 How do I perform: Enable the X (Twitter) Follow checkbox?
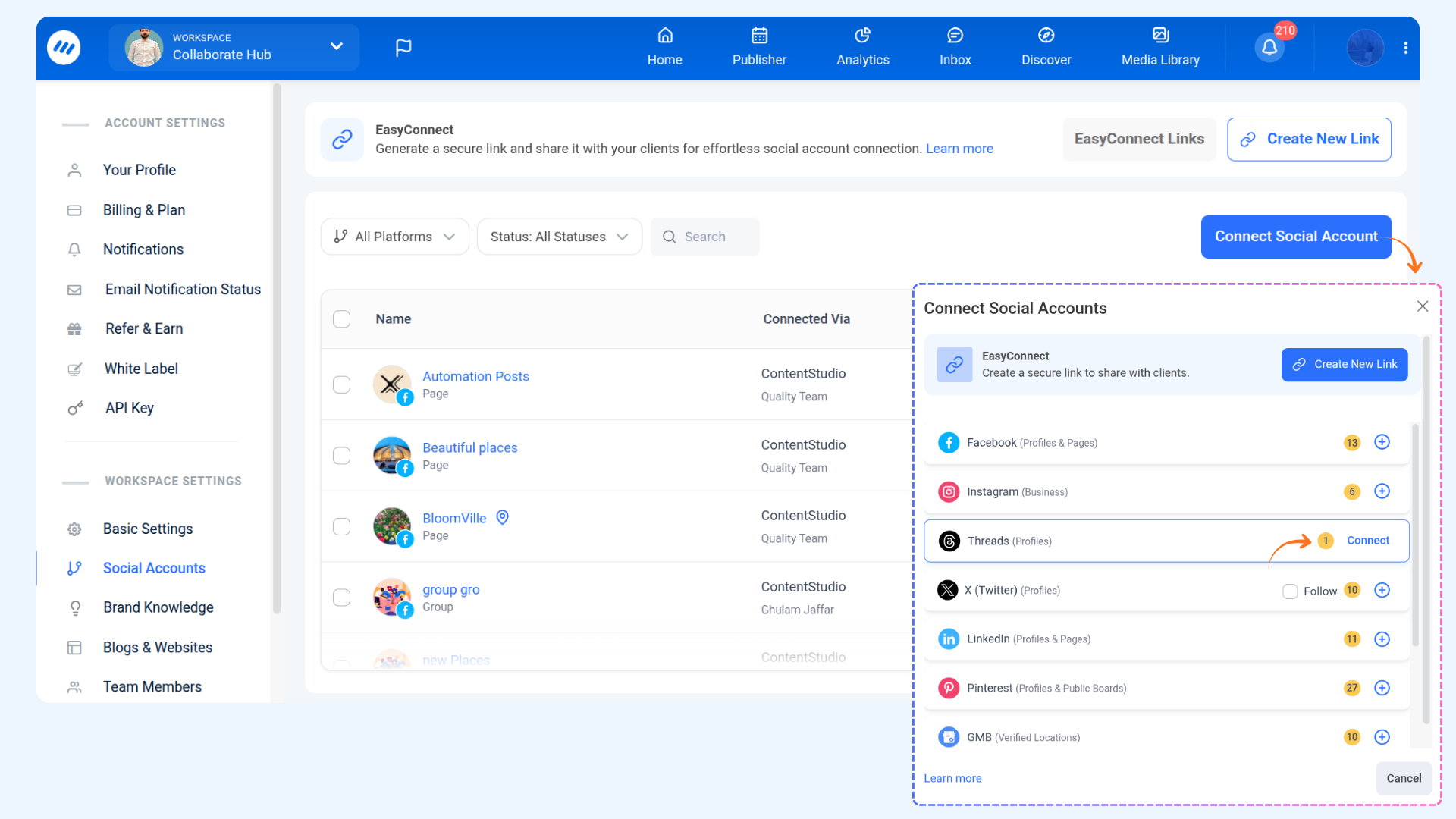tap(1290, 591)
